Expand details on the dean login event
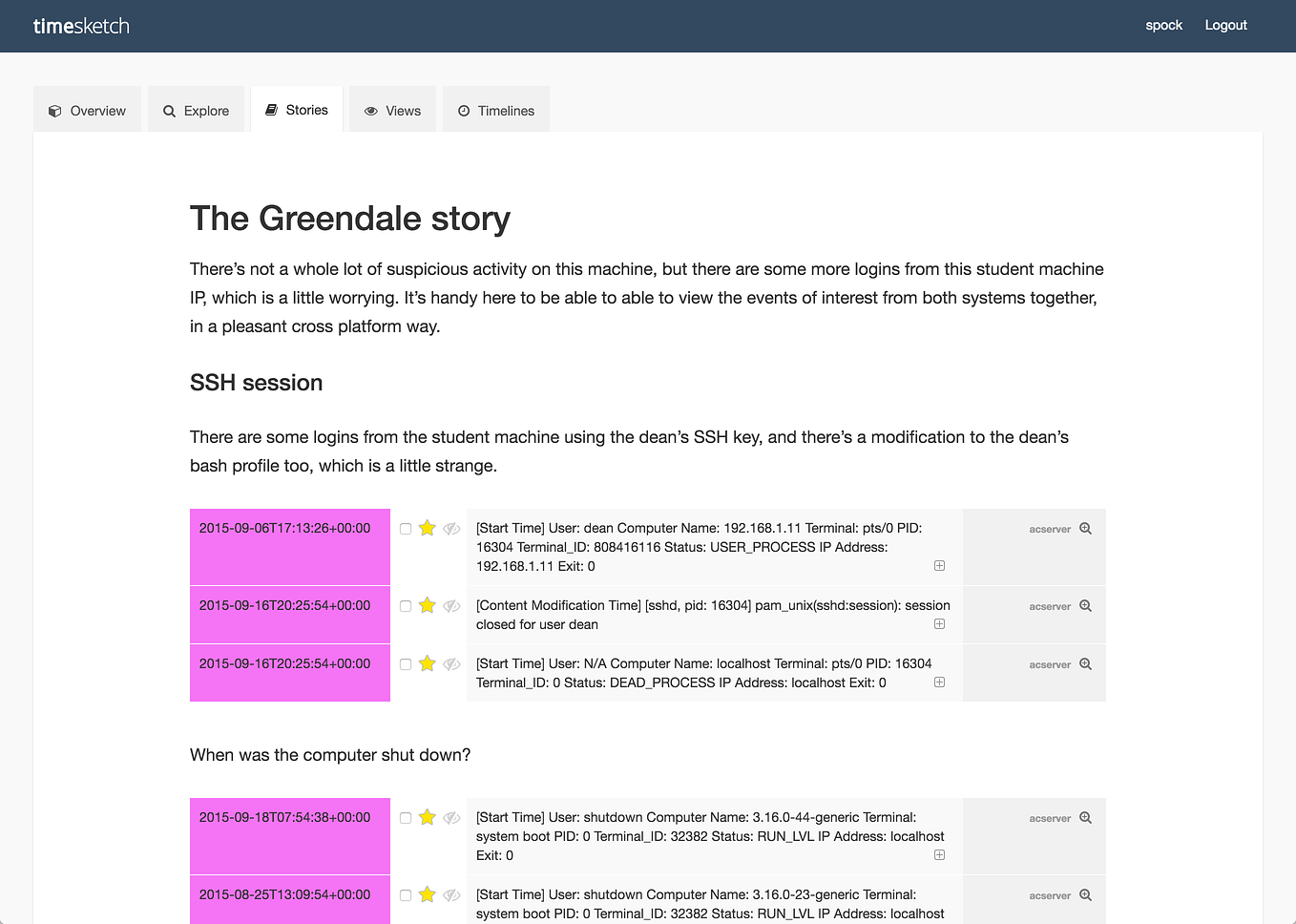1296x924 pixels. click(x=939, y=565)
